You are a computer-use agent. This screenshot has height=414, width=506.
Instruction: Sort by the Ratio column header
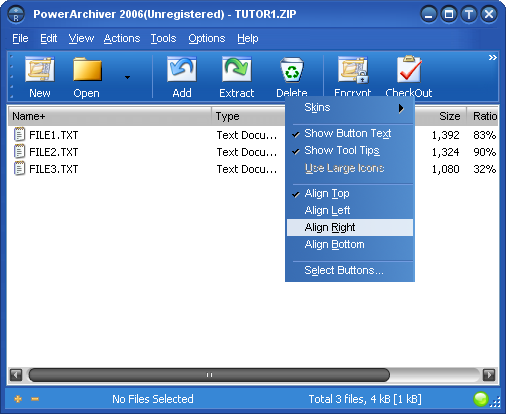tap(483, 116)
